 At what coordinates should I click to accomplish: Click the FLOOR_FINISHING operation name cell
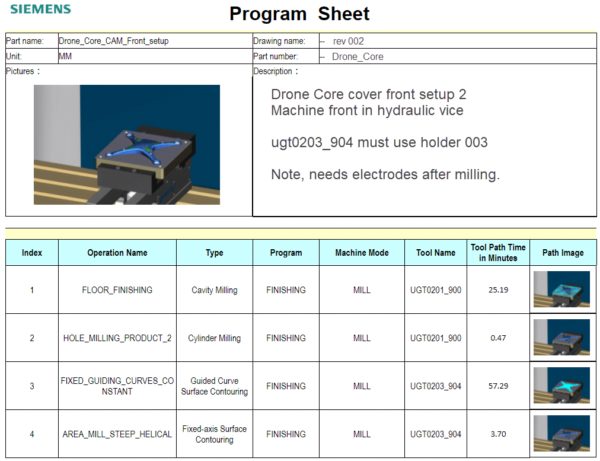(x=117, y=290)
